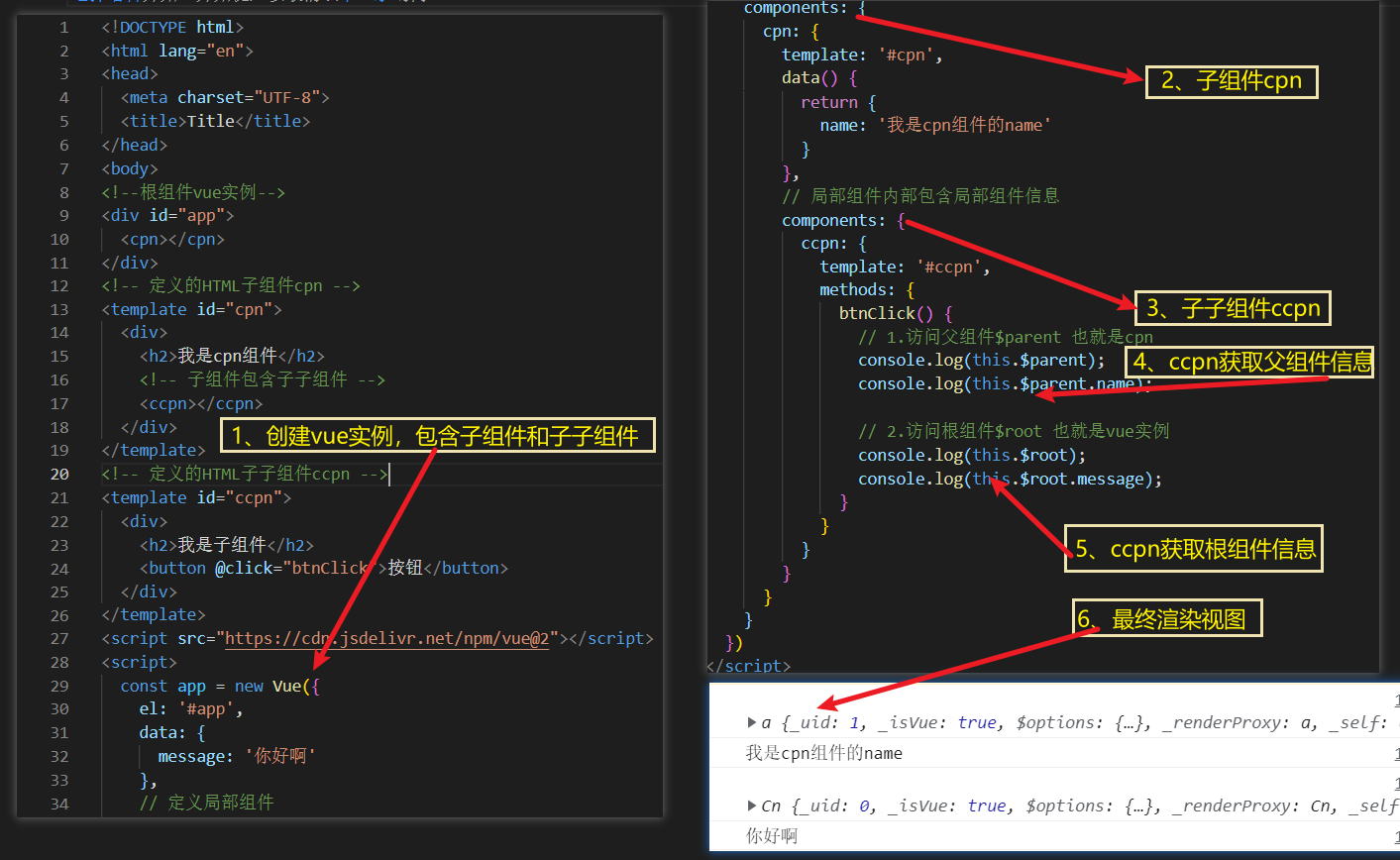Click the 'cpn: {' line in right pane
The height and width of the screenshot is (860, 1400).
791,32
